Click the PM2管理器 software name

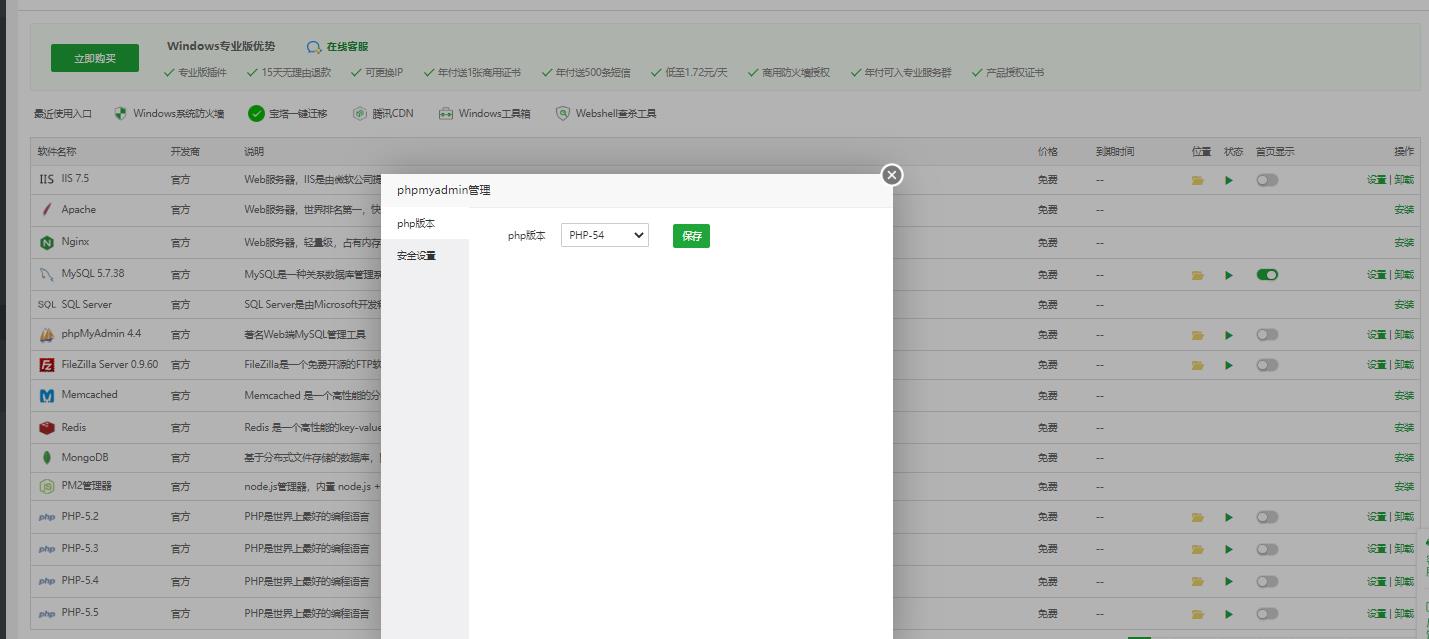[87, 486]
